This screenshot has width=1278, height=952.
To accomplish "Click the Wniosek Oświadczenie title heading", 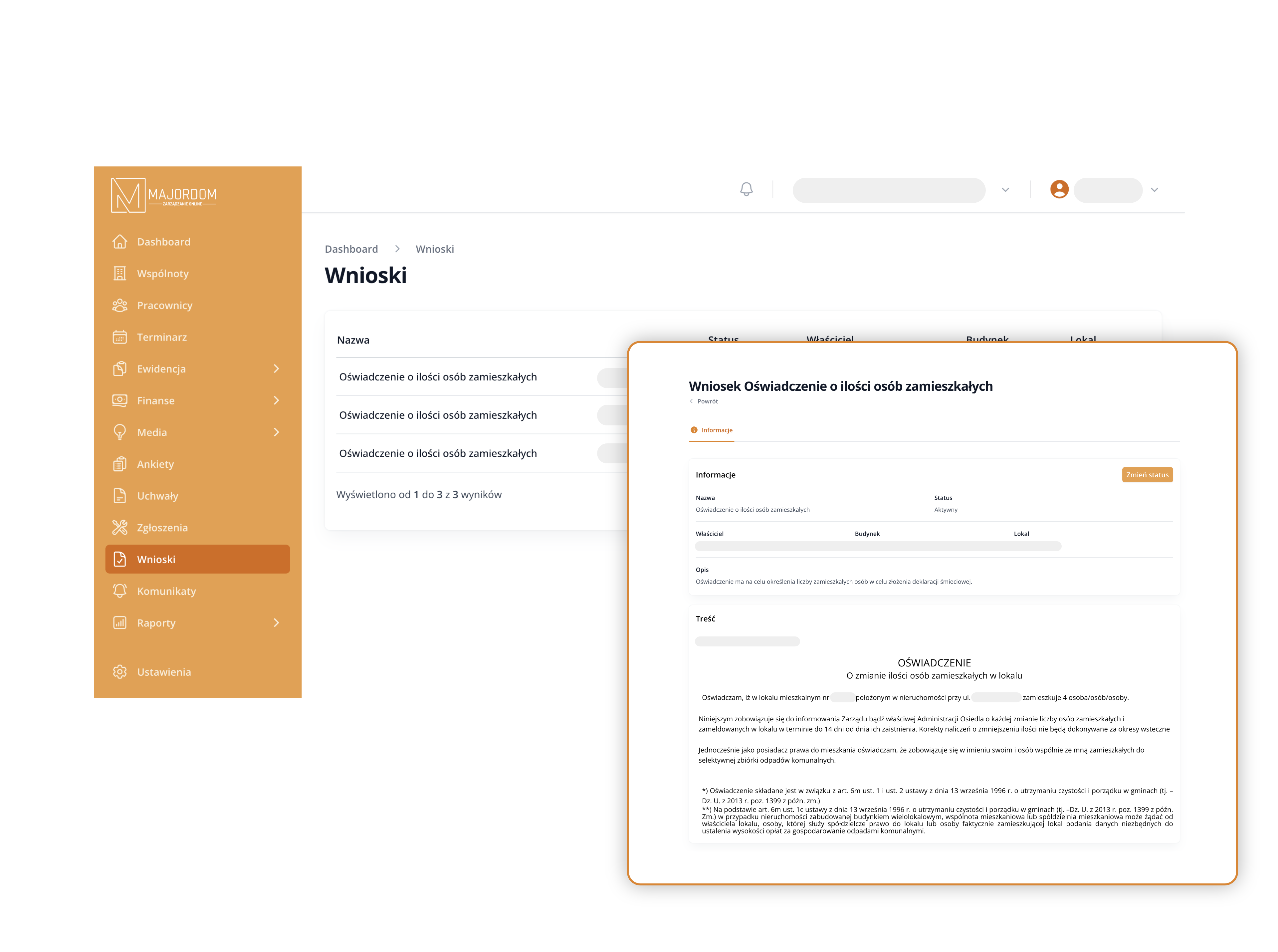I will coord(841,385).
